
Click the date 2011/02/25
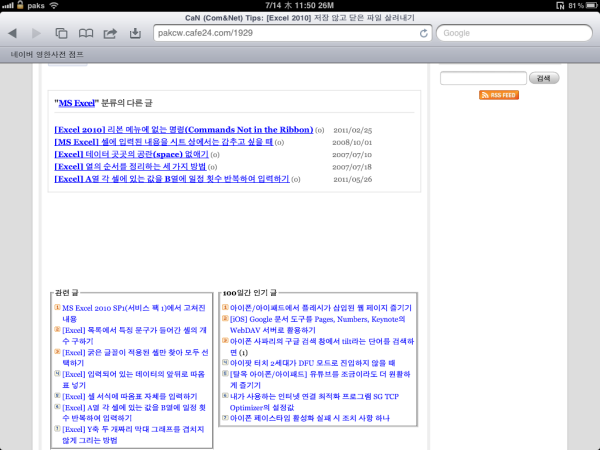[352, 130]
